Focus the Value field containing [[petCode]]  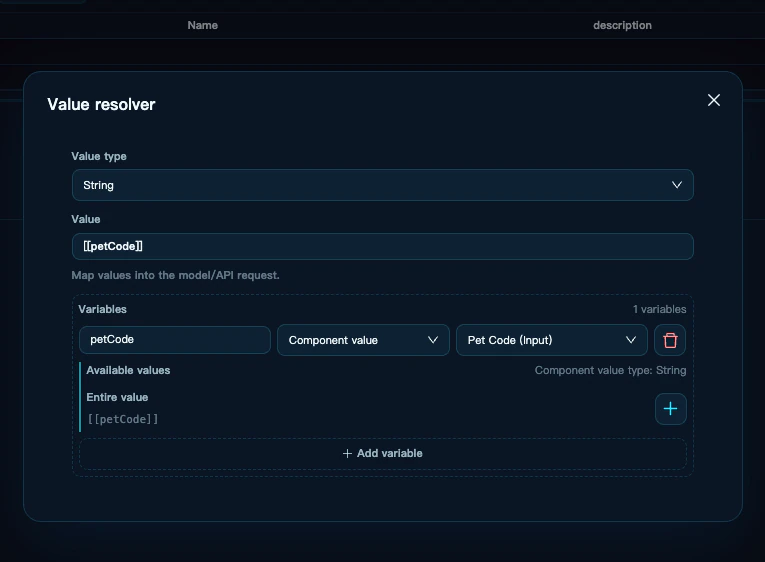382,246
